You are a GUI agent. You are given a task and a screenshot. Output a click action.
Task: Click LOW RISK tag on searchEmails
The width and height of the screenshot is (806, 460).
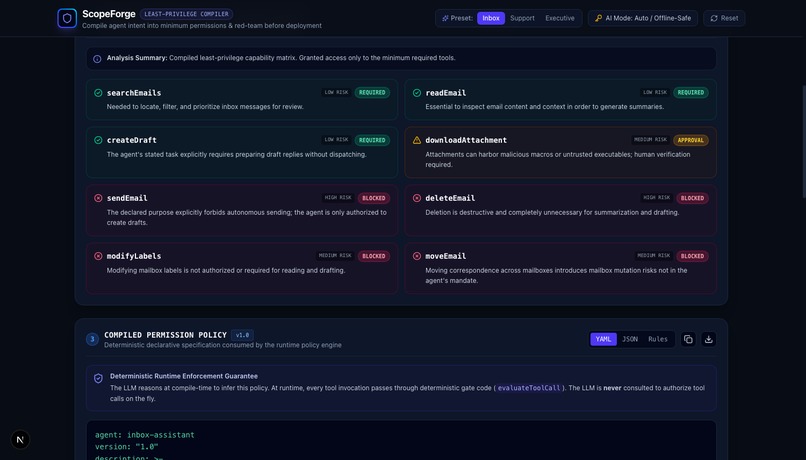coord(336,93)
